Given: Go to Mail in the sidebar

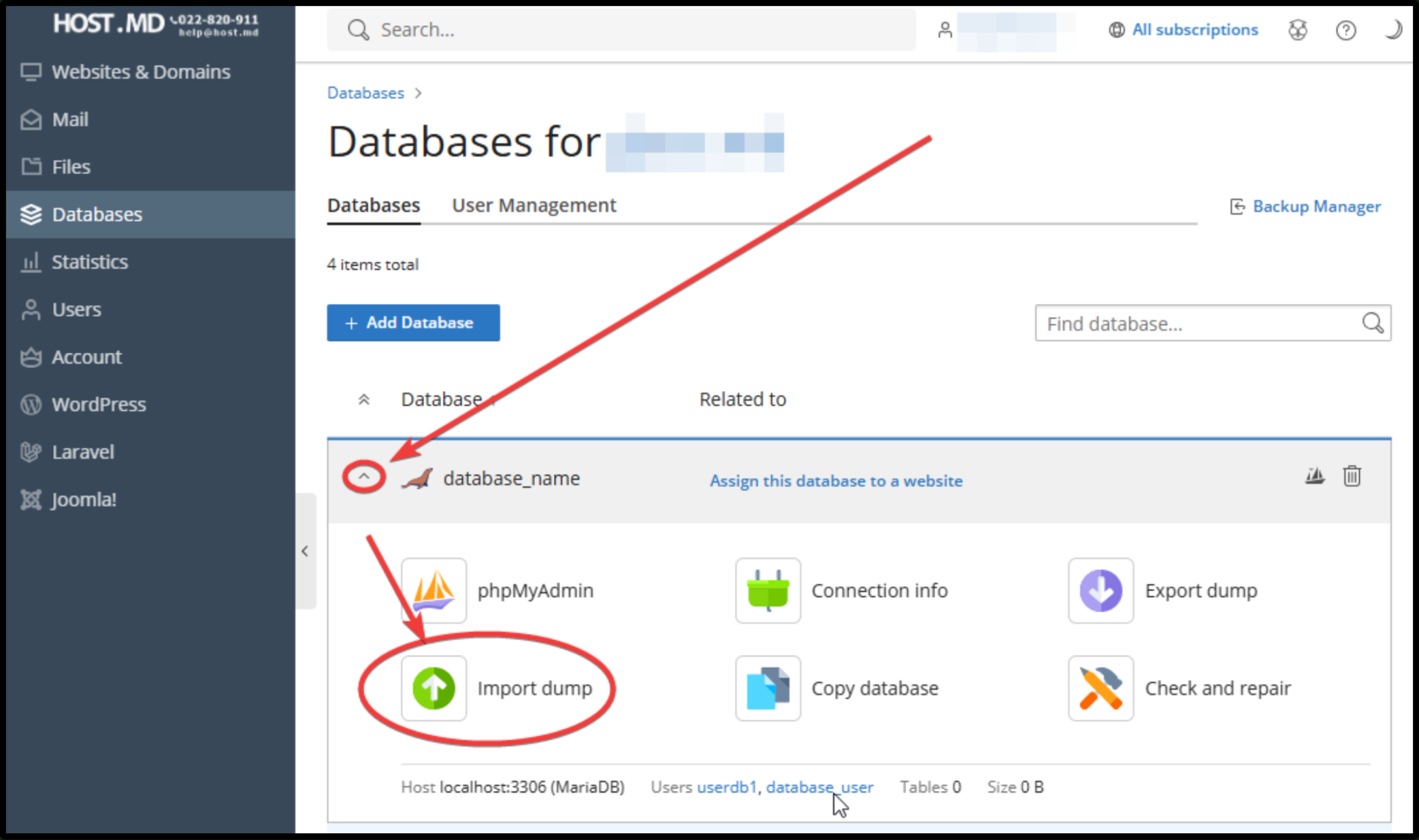Looking at the screenshot, I should pyautogui.click(x=150, y=119).
